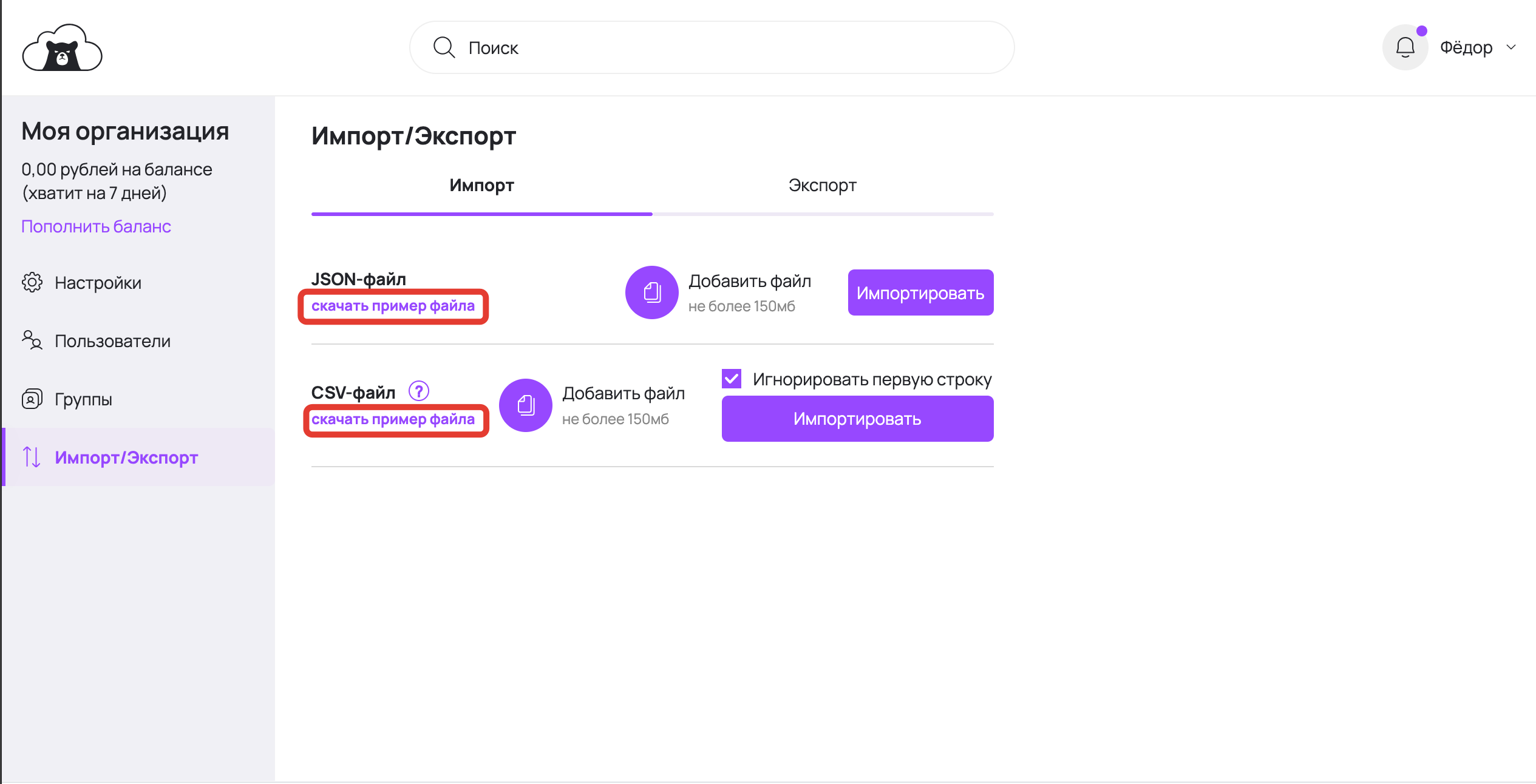1536x784 pixels.
Task: Click add file icon for JSON import
Action: click(x=651, y=292)
